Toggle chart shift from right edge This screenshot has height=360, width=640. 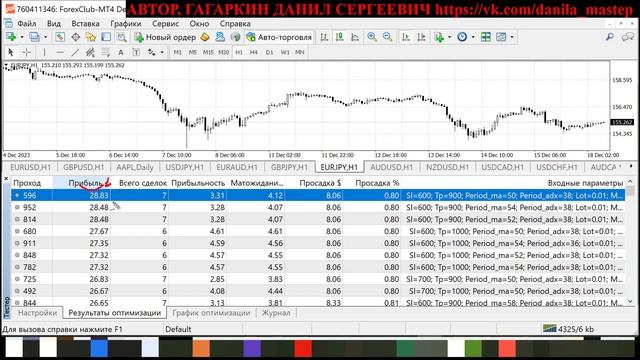421,37
